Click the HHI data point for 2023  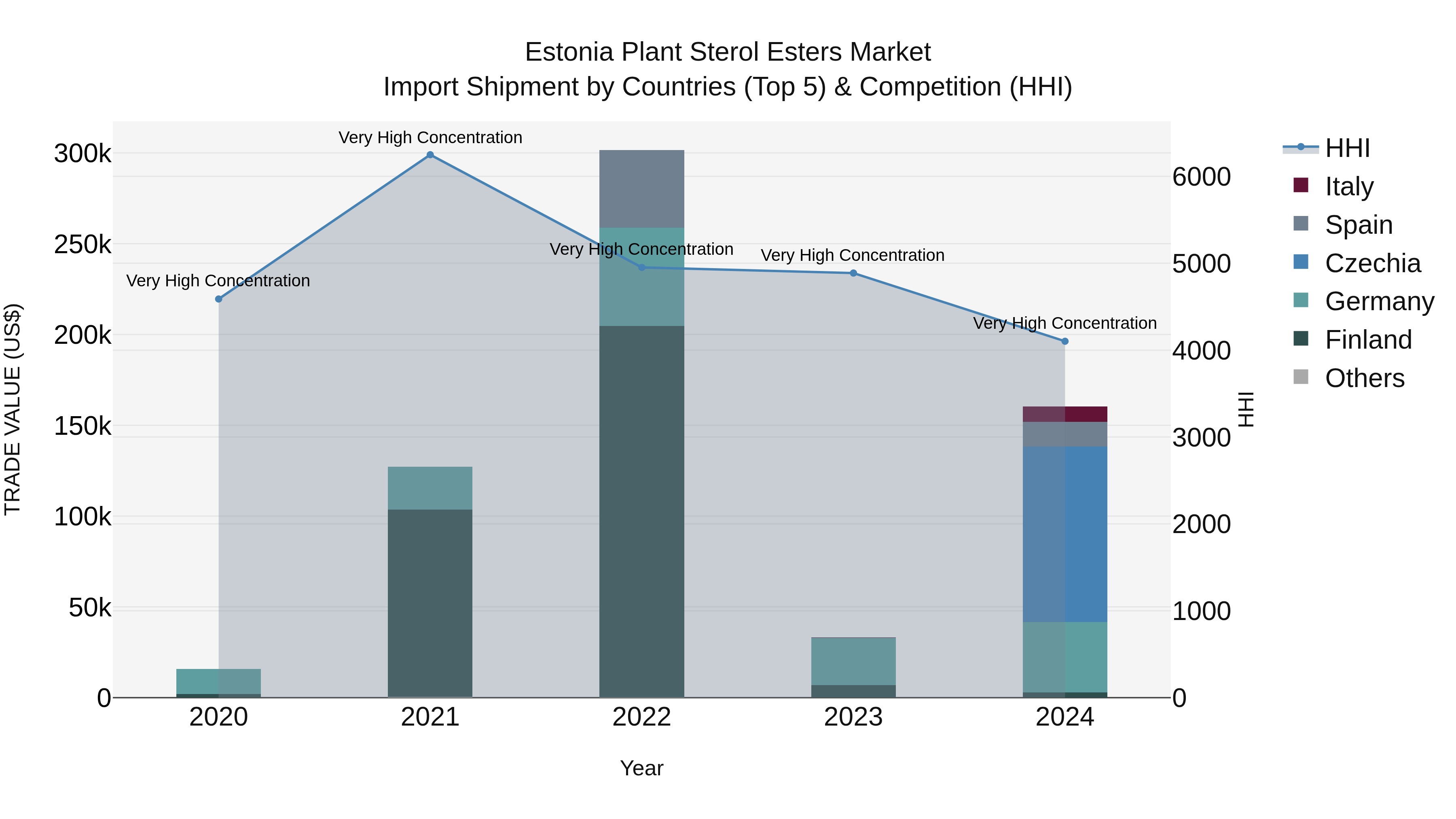(853, 273)
